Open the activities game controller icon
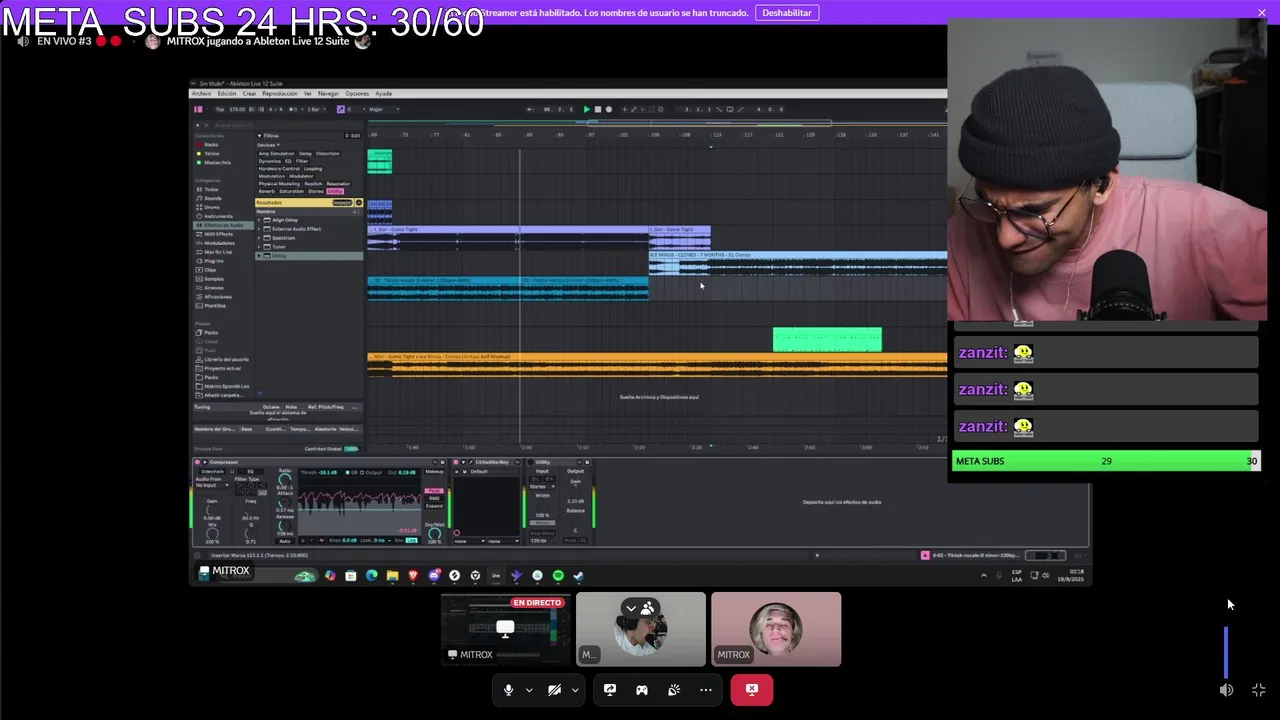 tap(642, 690)
